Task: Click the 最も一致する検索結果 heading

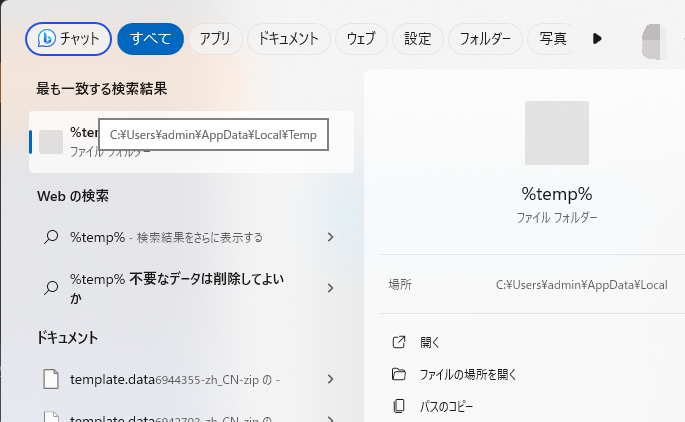Action: [101, 89]
